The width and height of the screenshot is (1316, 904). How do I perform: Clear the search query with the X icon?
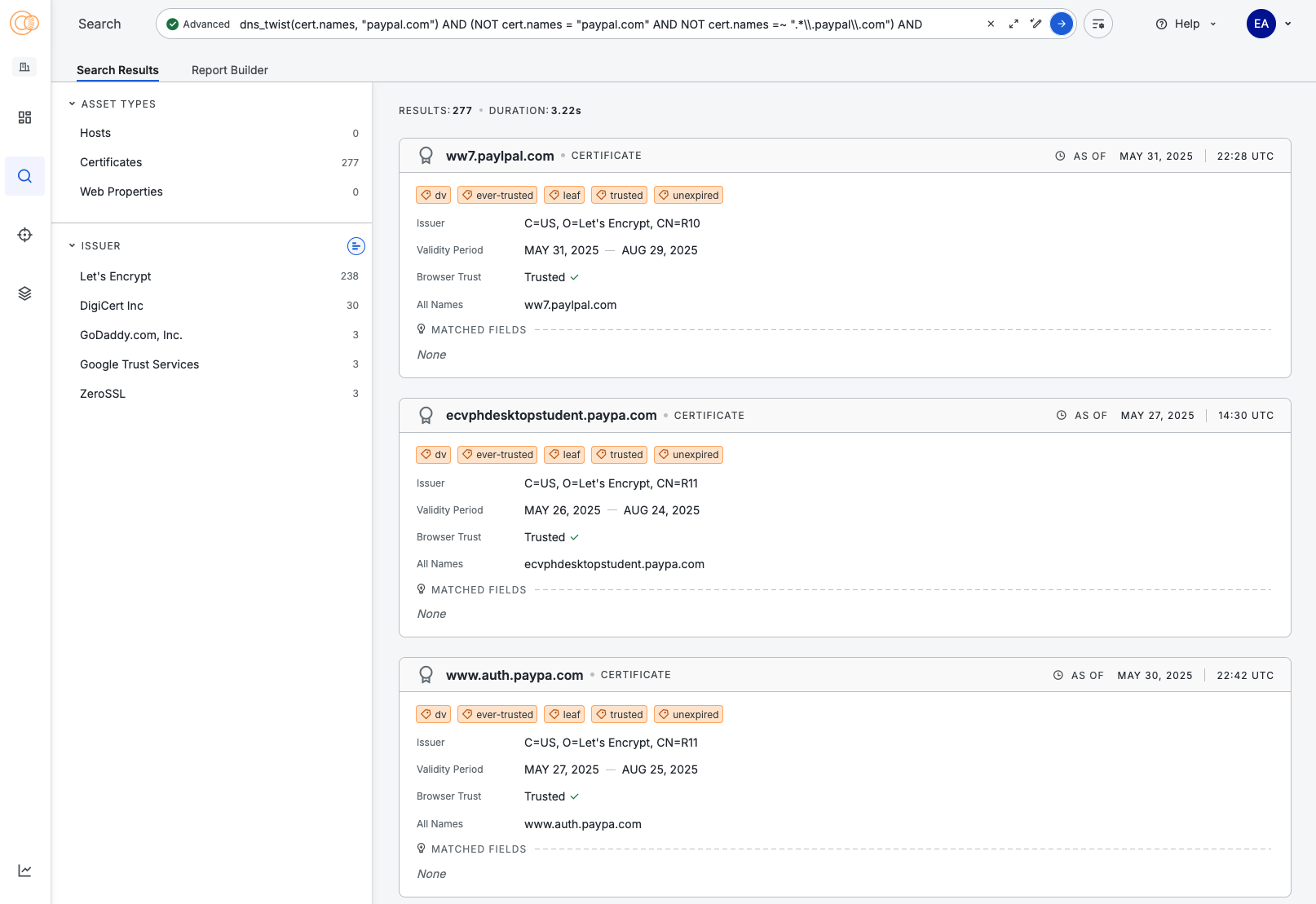click(991, 24)
